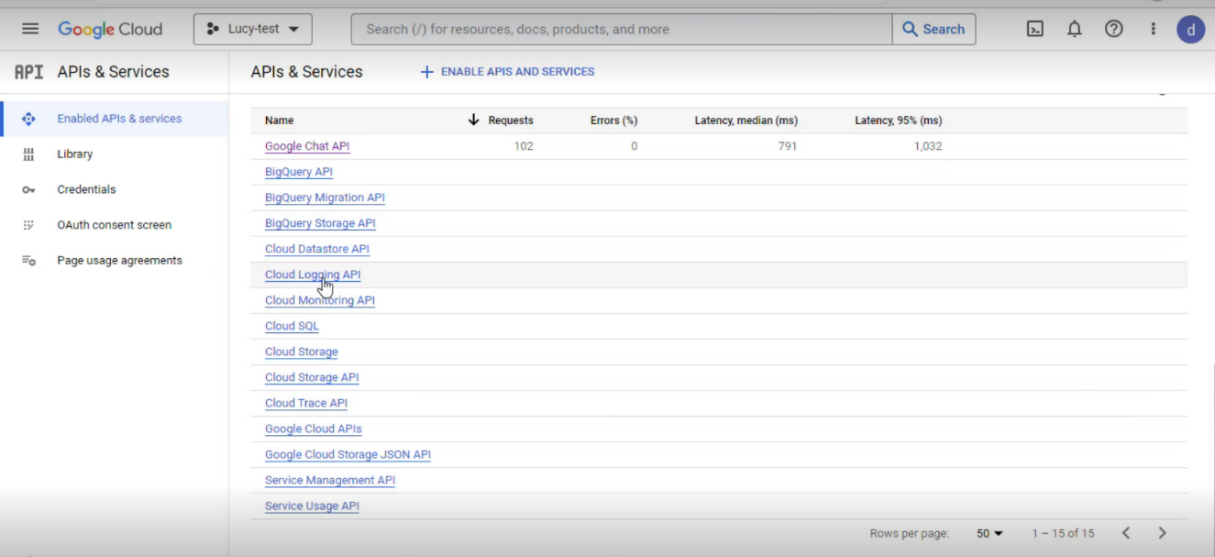The height and width of the screenshot is (557, 1215).
Task: Select Library in the sidebar
Action: 75,154
